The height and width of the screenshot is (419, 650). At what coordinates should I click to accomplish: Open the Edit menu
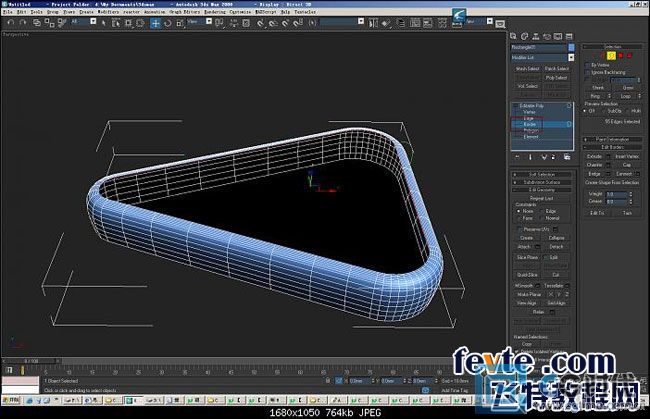[22, 12]
